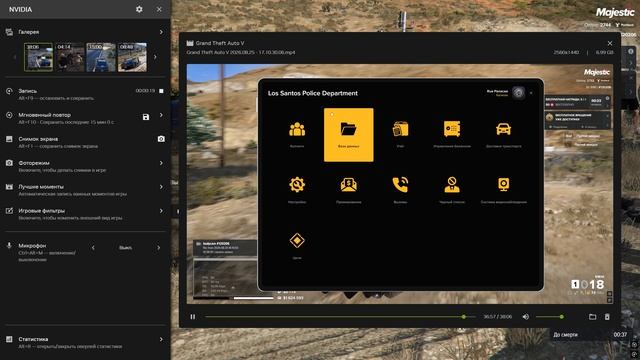Select the Галерея menu row
The image size is (640, 360).
click(x=85, y=32)
